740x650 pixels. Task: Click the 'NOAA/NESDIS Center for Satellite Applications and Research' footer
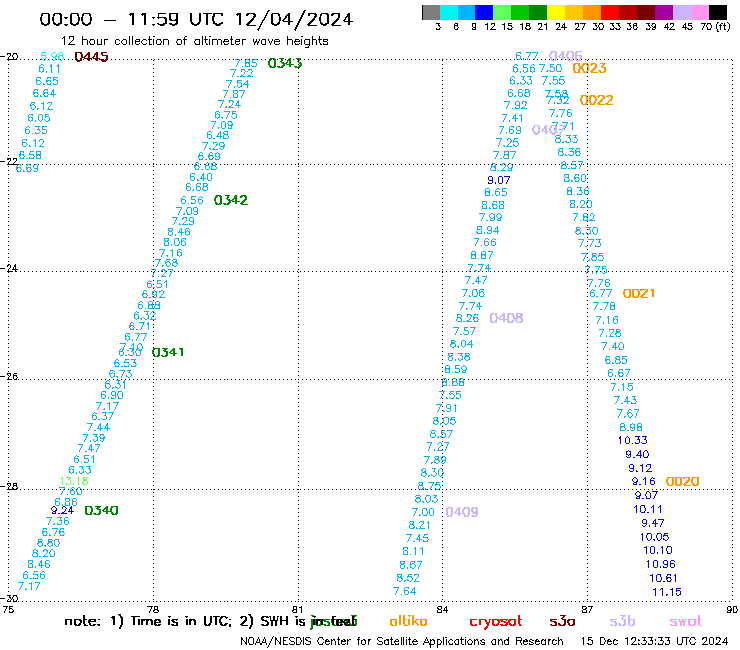point(402,642)
